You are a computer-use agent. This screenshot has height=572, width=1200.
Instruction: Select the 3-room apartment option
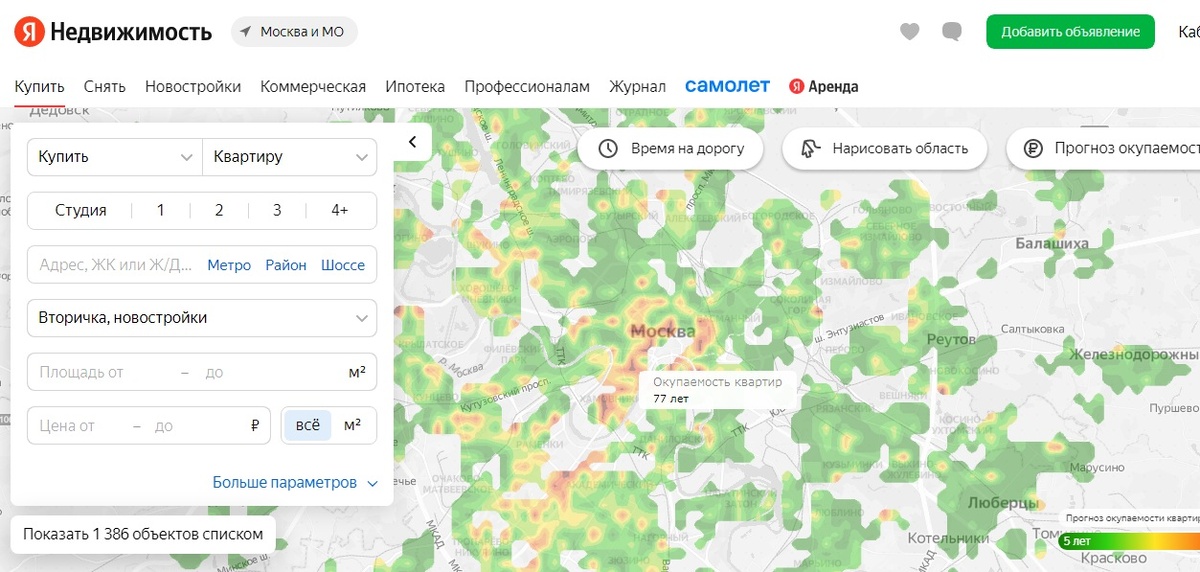277,210
